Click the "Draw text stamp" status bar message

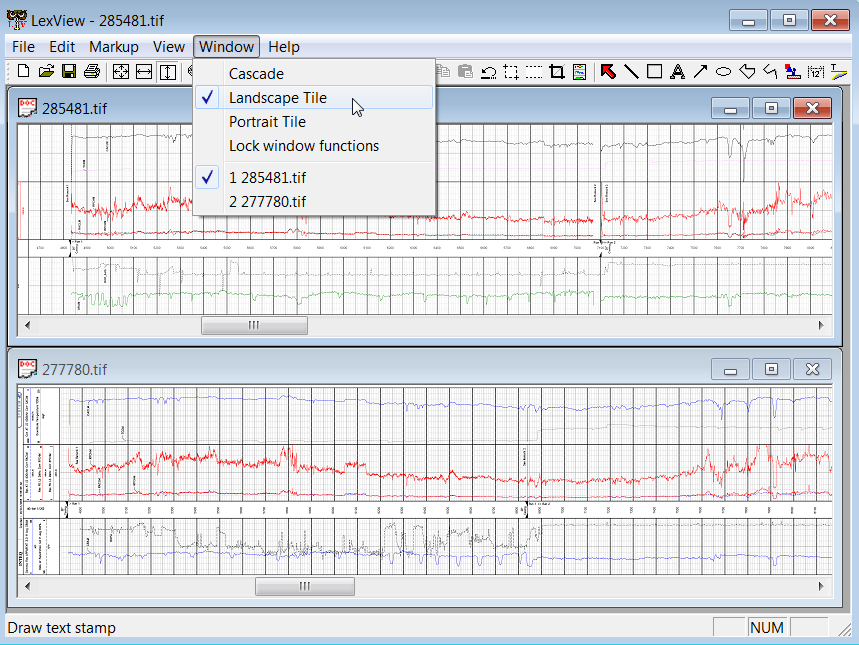pyautogui.click(x=61, y=627)
